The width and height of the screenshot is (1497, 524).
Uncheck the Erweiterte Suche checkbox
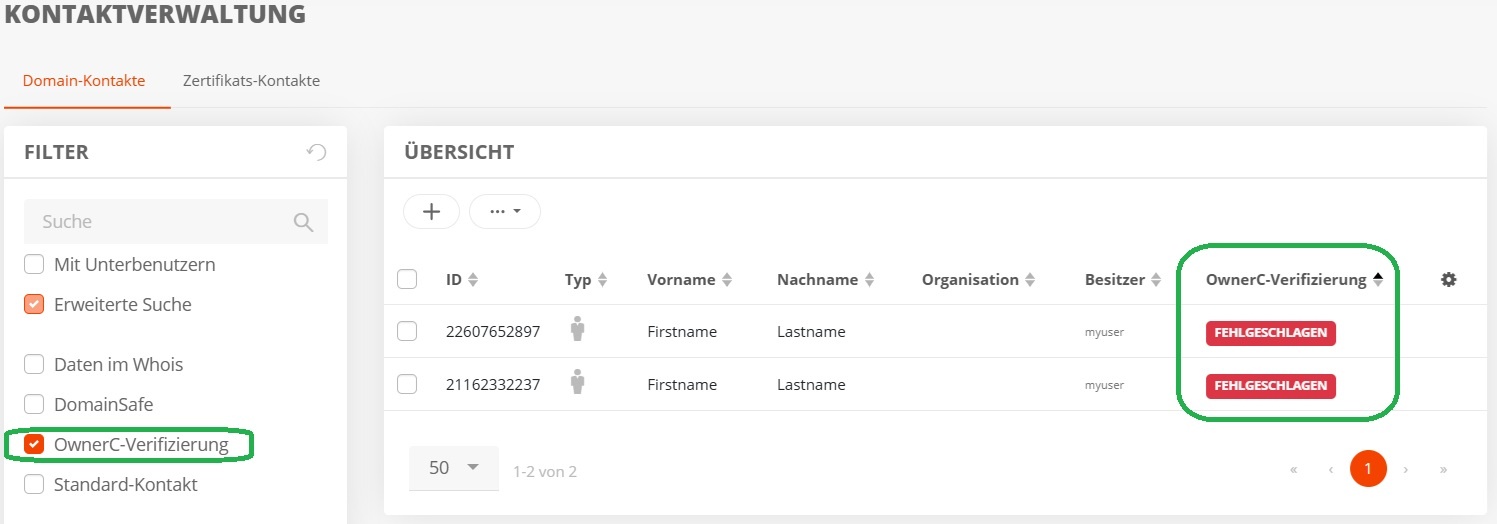click(34, 304)
